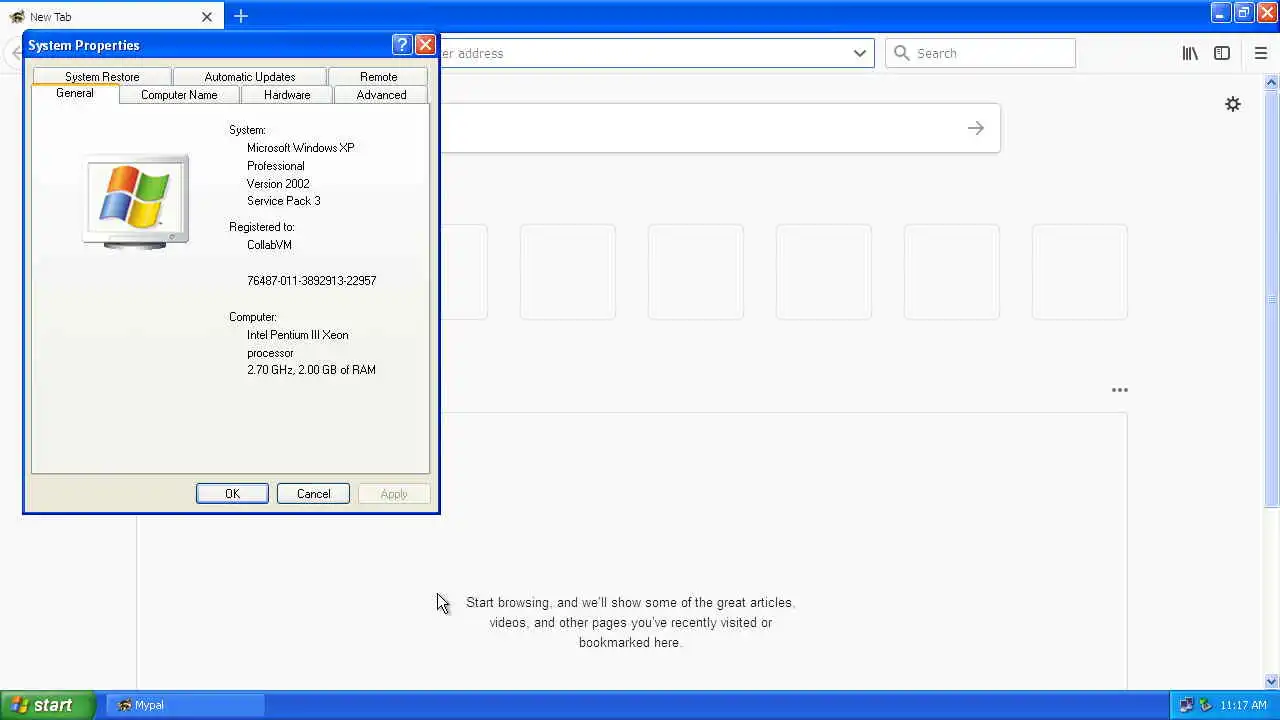Screen dimensions: 1280x720
Task: Select the Mypal taskbar button
Action: (x=185, y=705)
